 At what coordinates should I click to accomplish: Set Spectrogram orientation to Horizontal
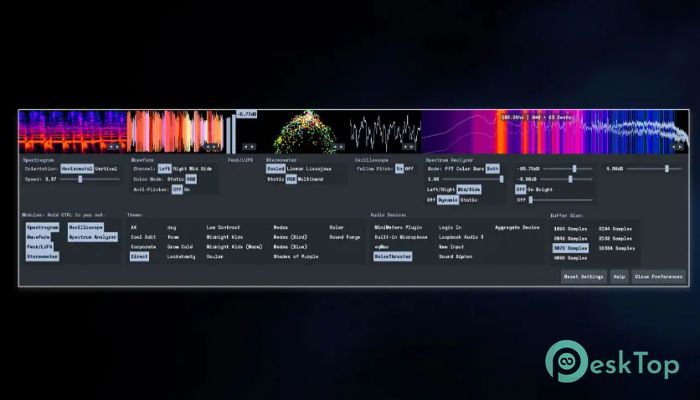(77, 169)
